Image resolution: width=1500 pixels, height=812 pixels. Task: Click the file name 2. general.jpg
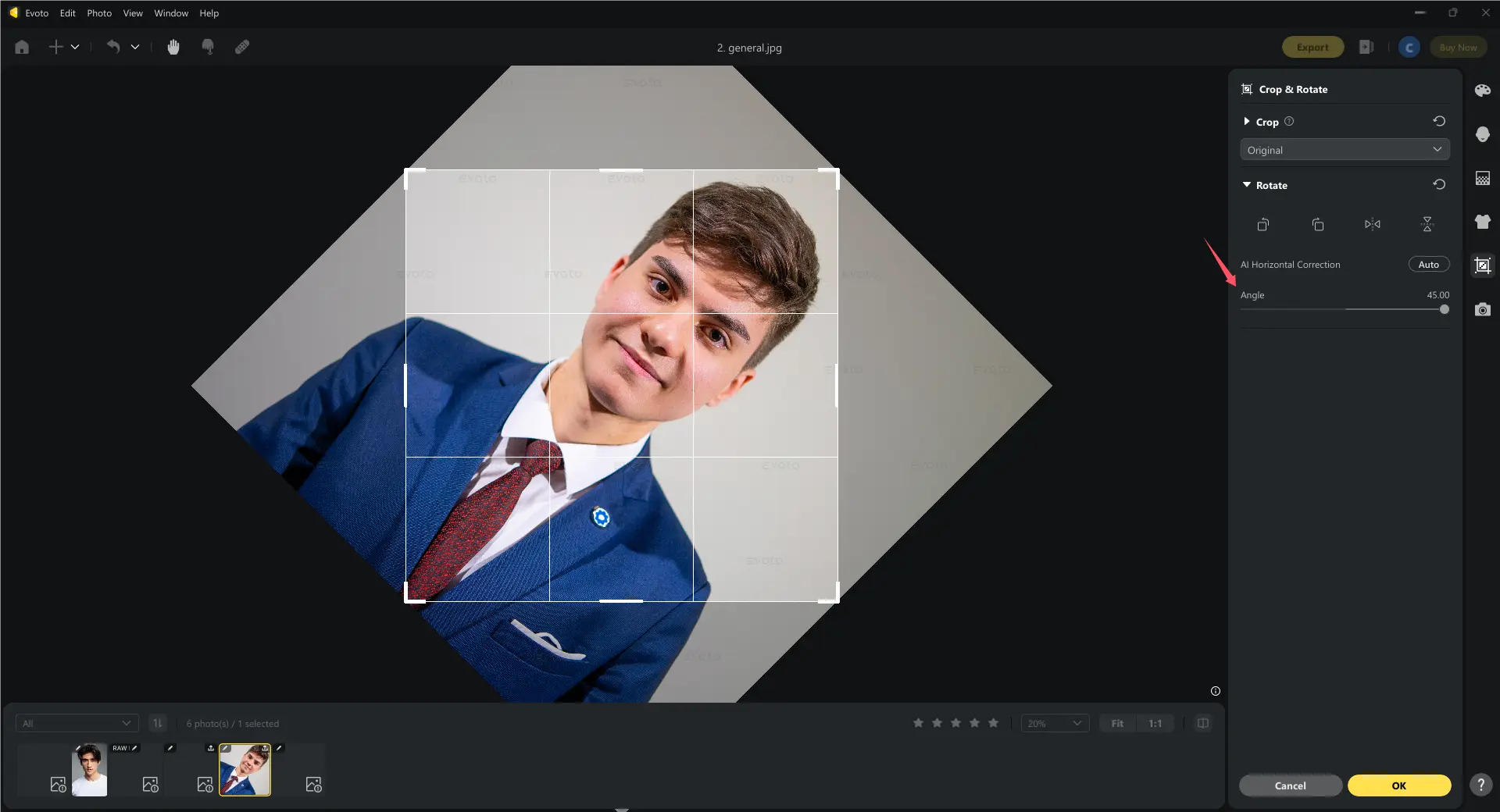[x=749, y=48]
